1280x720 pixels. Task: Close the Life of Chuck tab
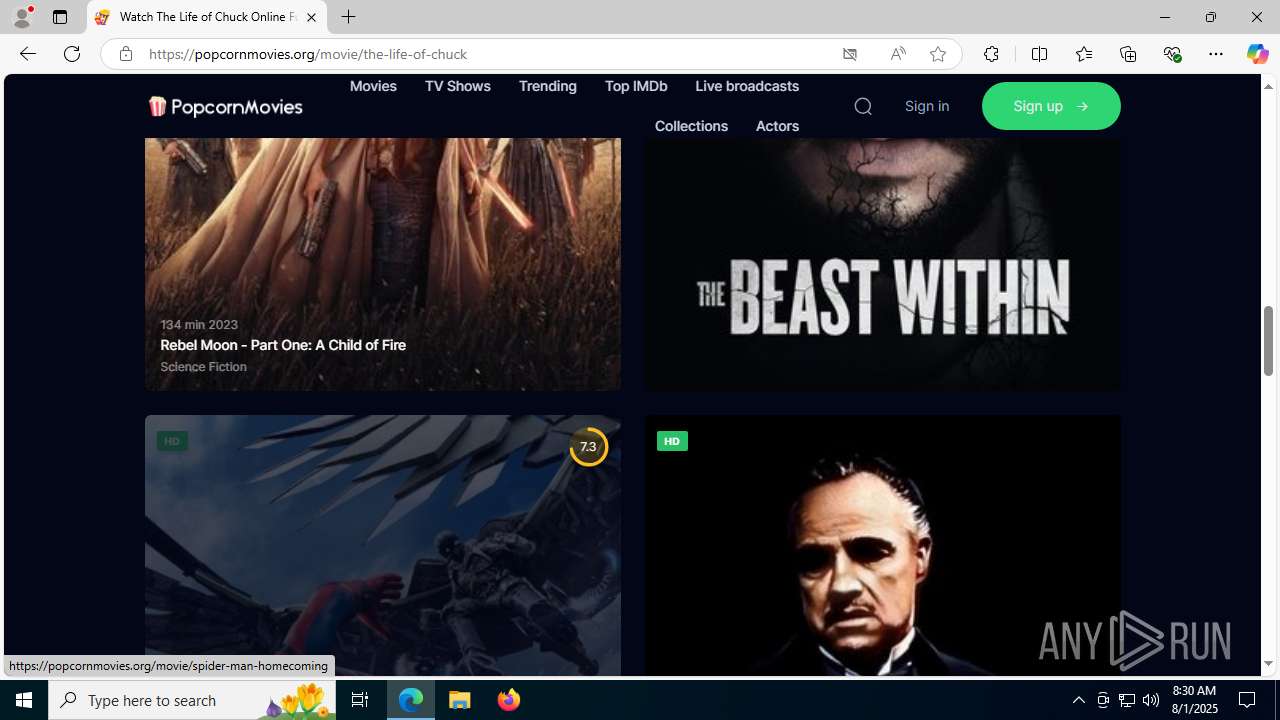[x=311, y=17]
